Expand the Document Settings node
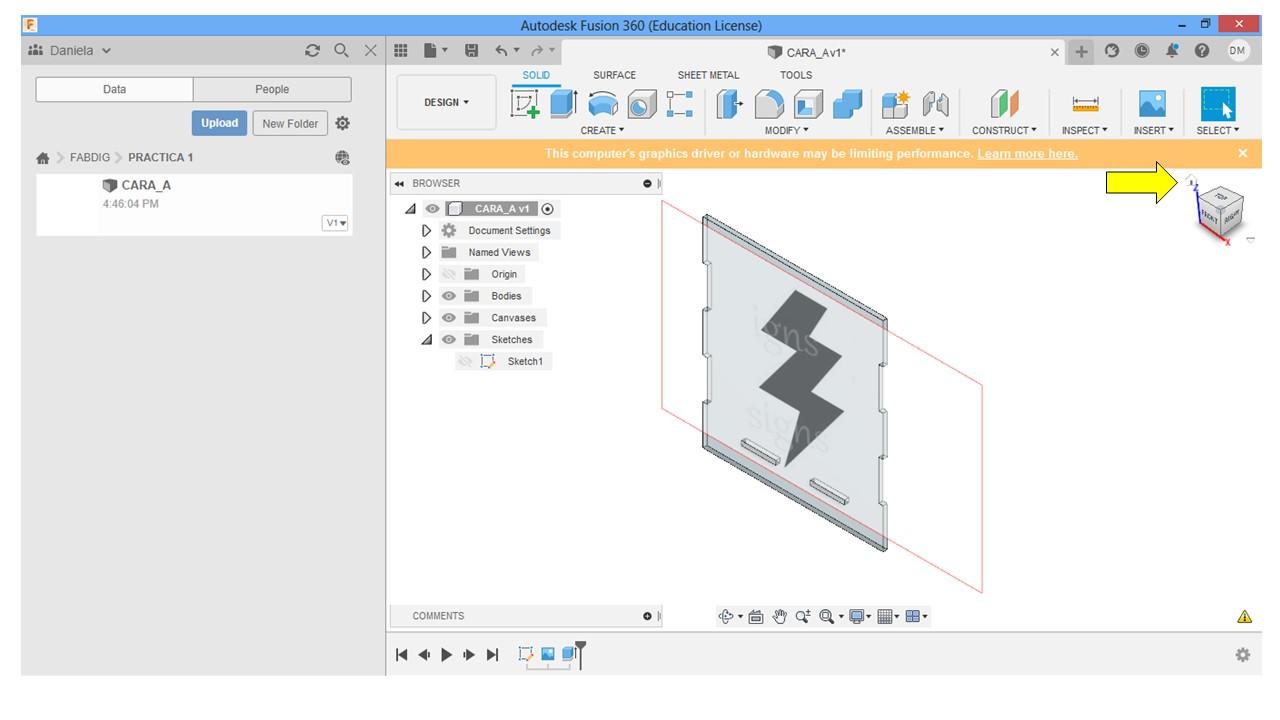Screen dimensions: 1280x720 [427, 231]
